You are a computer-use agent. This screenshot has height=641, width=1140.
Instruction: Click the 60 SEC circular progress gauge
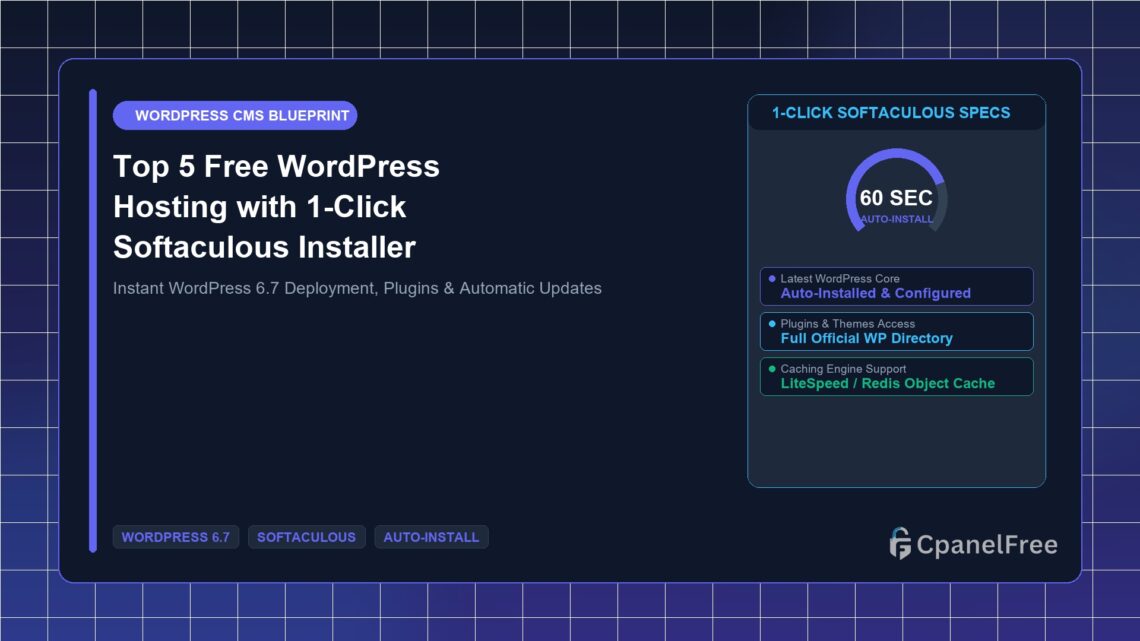(896, 192)
